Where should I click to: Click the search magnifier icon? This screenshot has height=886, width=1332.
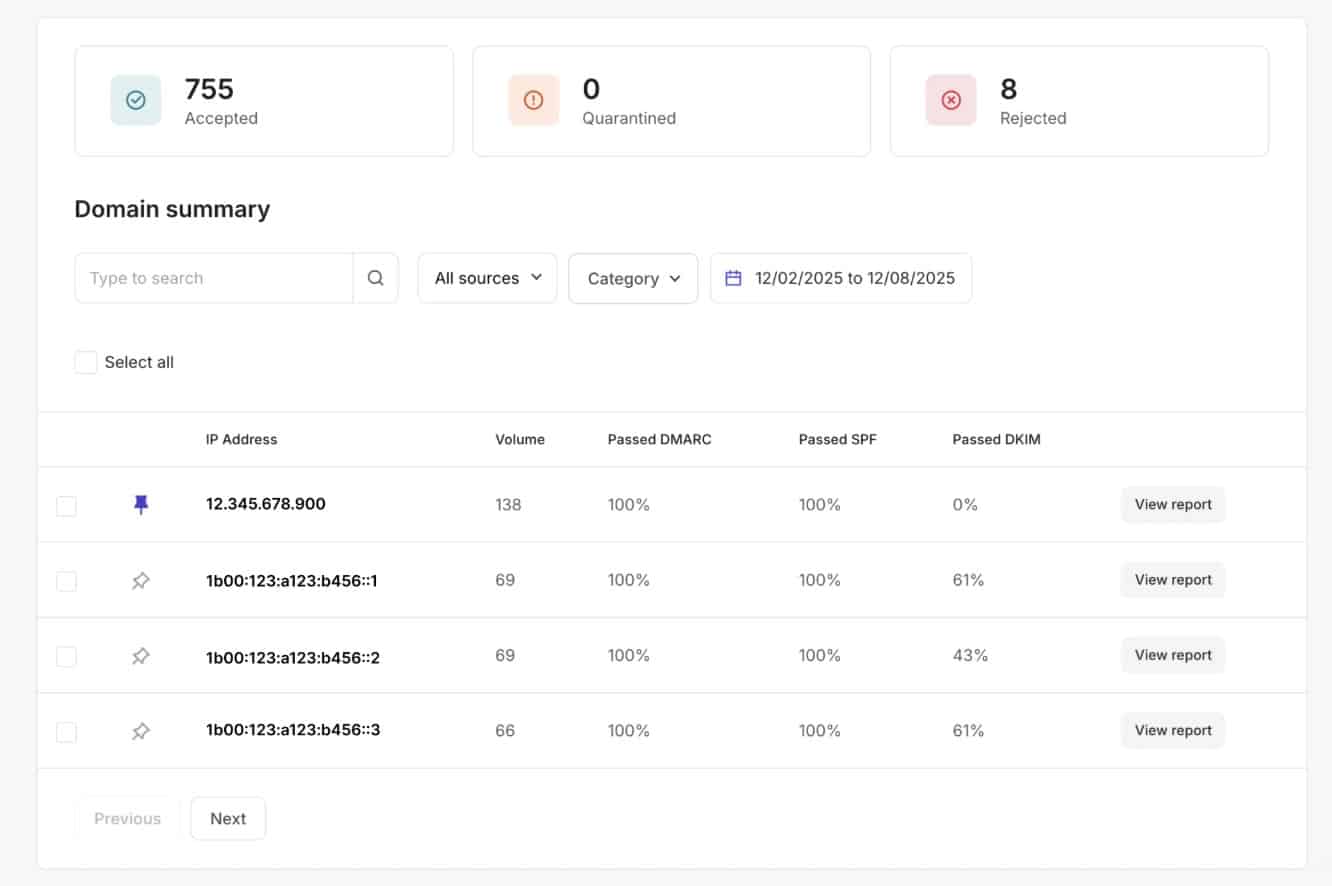tap(376, 278)
